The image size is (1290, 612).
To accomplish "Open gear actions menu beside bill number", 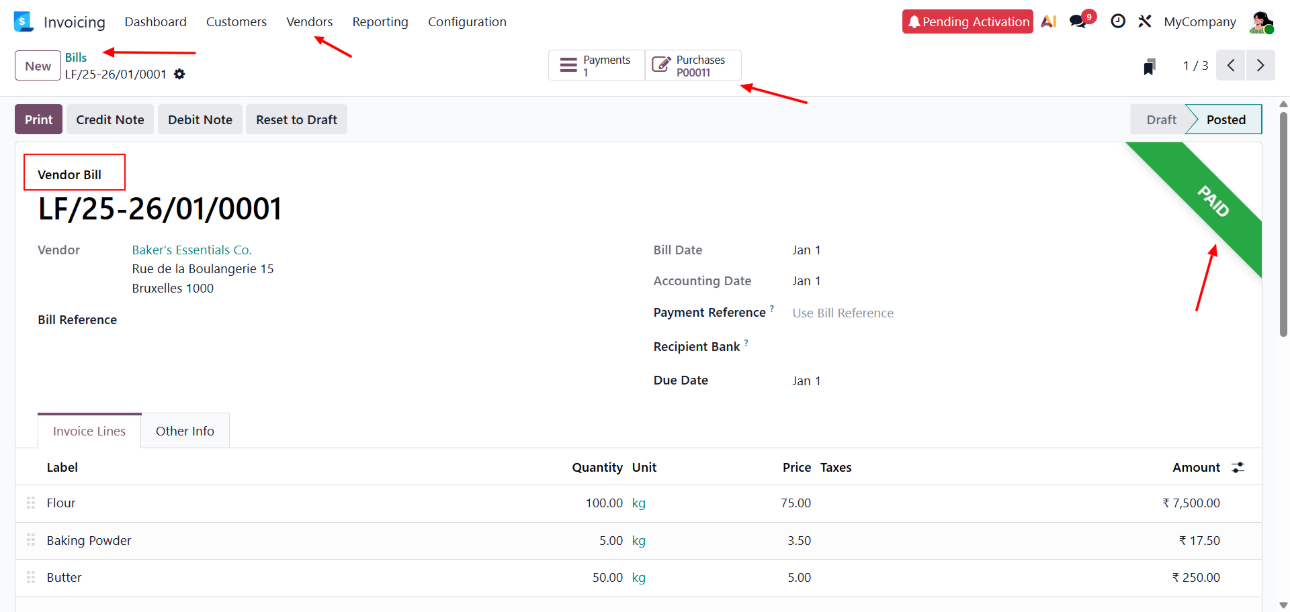I will pyautogui.click(x=180, y=74).
